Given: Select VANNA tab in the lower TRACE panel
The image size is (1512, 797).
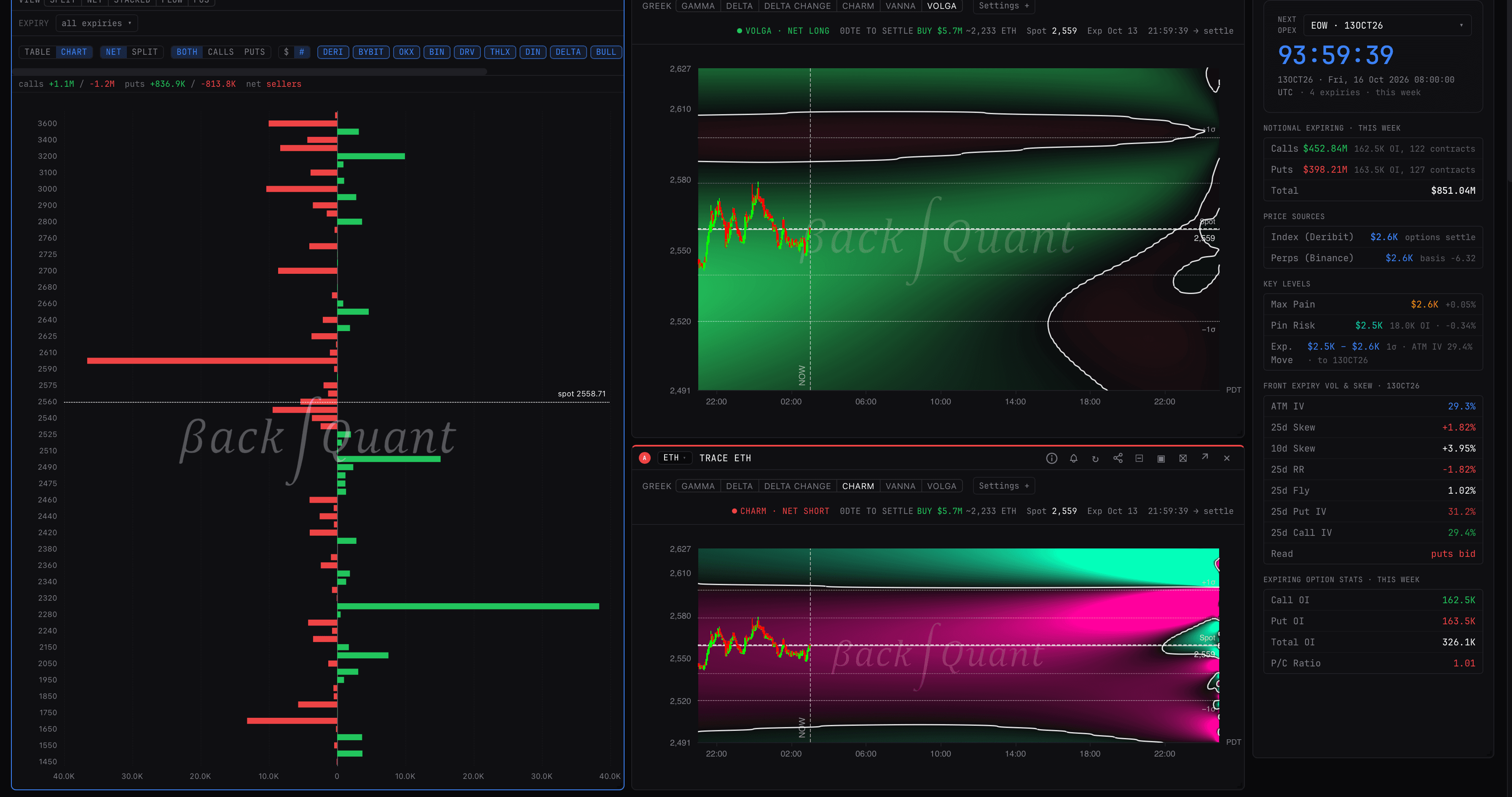Looking at the screenshot, I should click(x=901, y=487).
